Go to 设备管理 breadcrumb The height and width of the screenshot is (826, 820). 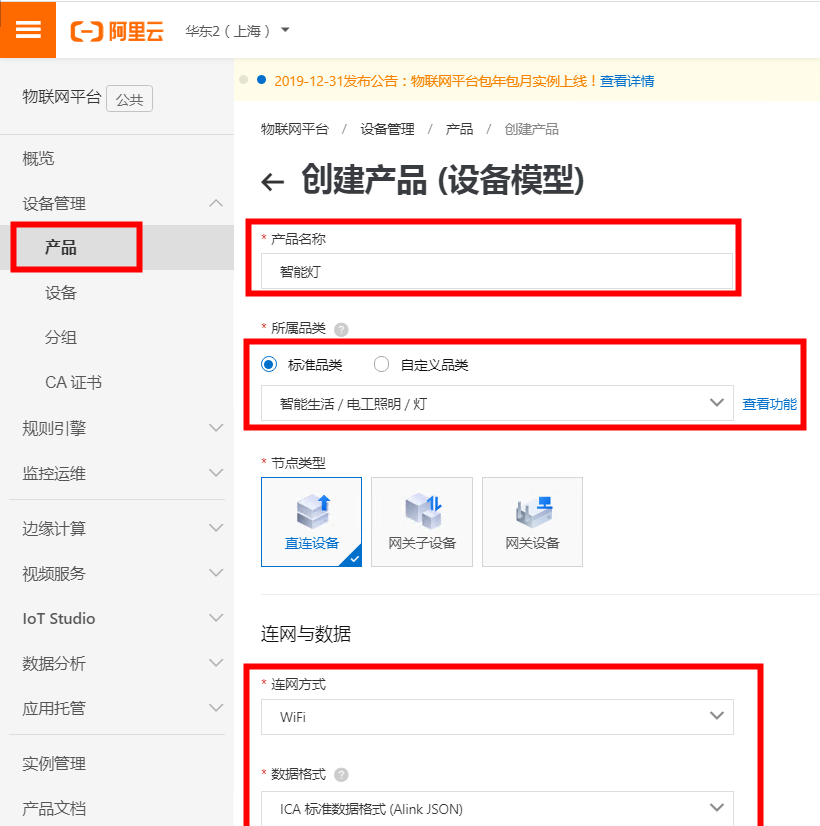click(387, 129)
